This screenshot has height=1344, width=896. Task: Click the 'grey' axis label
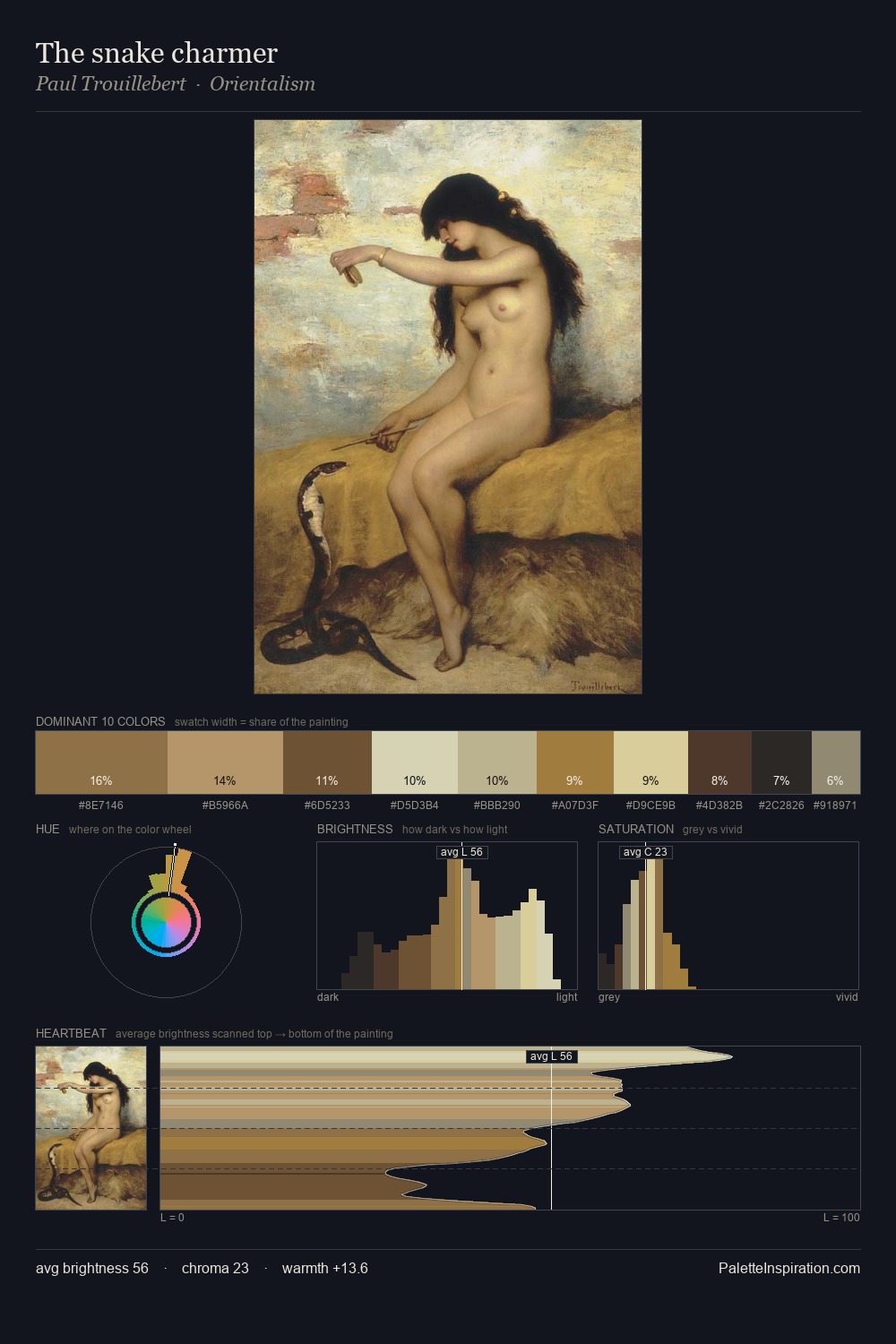(x=609, y=997)
